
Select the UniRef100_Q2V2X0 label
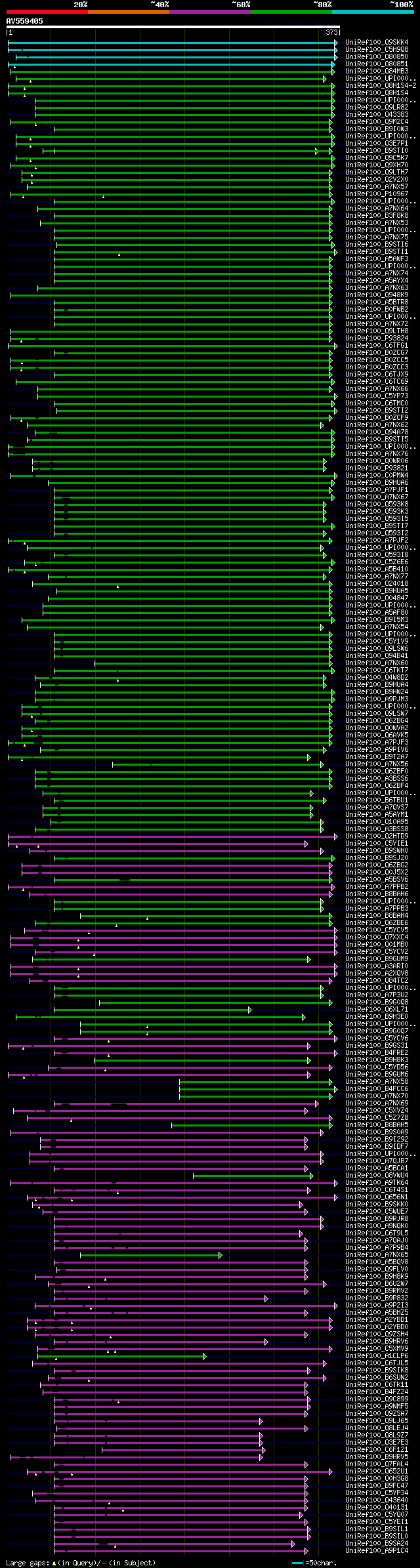(377, 180)
